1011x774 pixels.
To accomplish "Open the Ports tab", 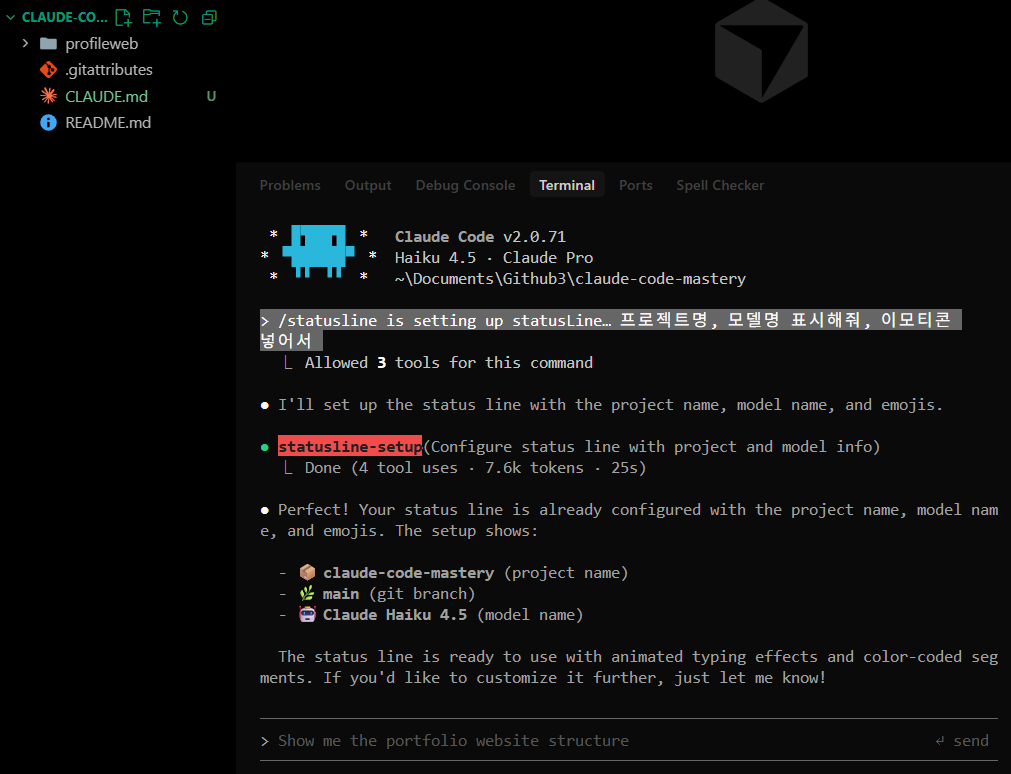I will 636,185.
